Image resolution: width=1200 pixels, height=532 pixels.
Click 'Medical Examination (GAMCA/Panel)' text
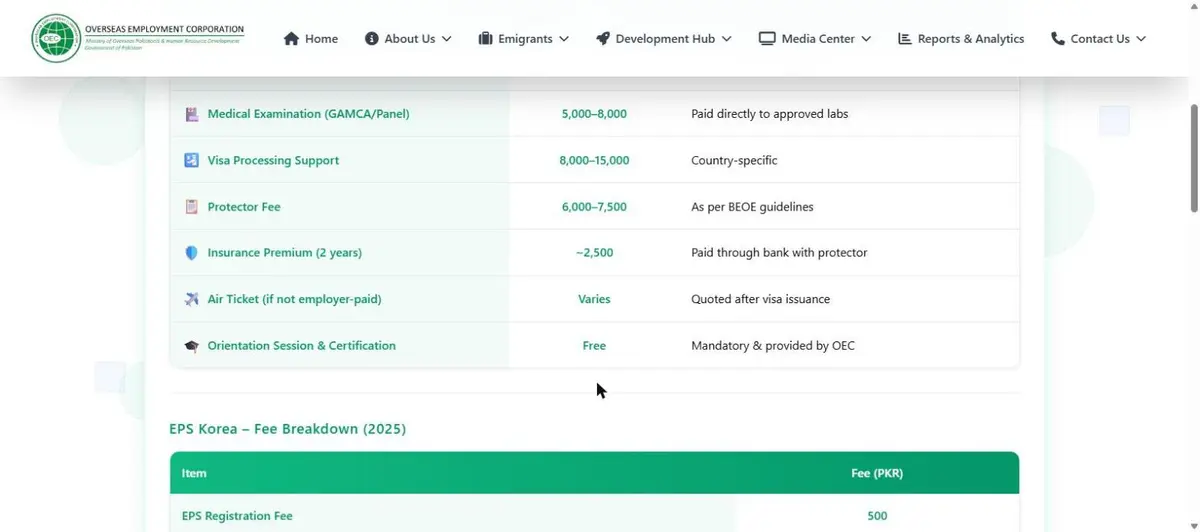tap(308, 114)
